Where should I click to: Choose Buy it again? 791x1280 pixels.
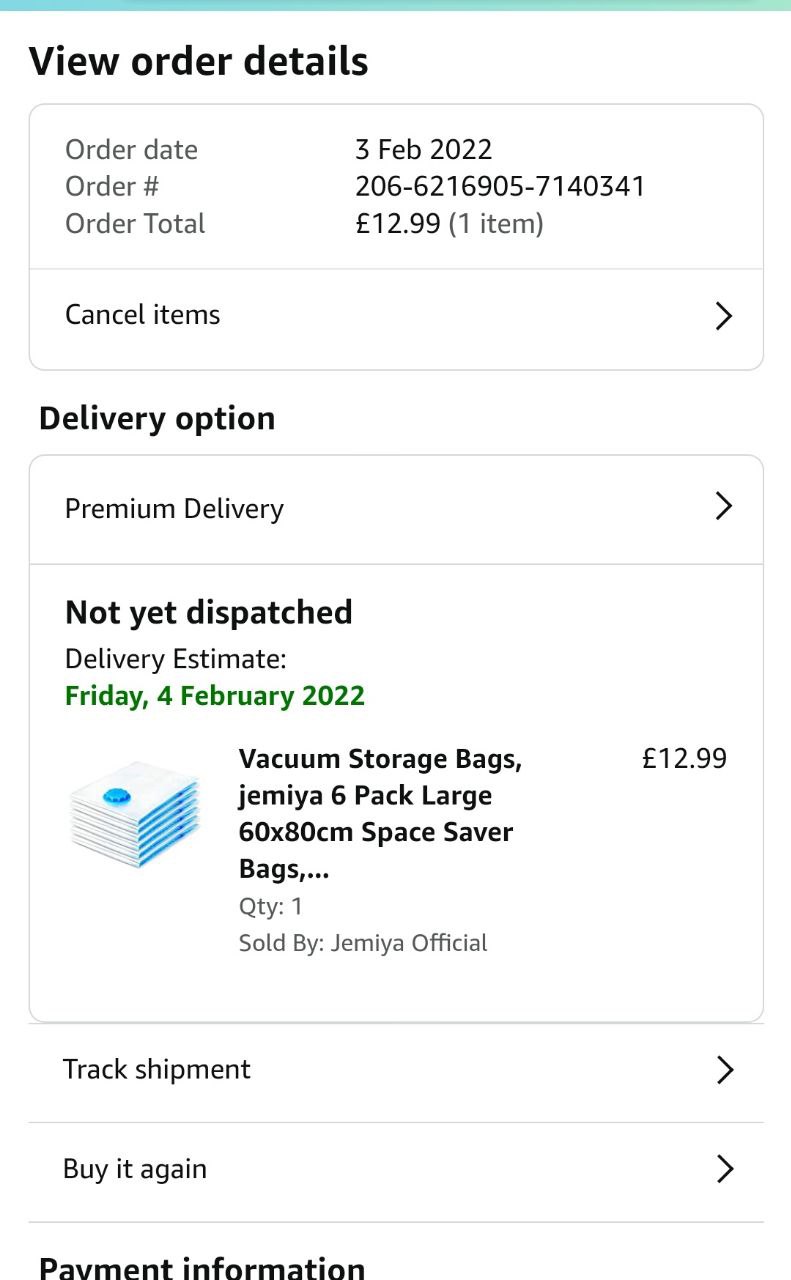pos(135,1169)
